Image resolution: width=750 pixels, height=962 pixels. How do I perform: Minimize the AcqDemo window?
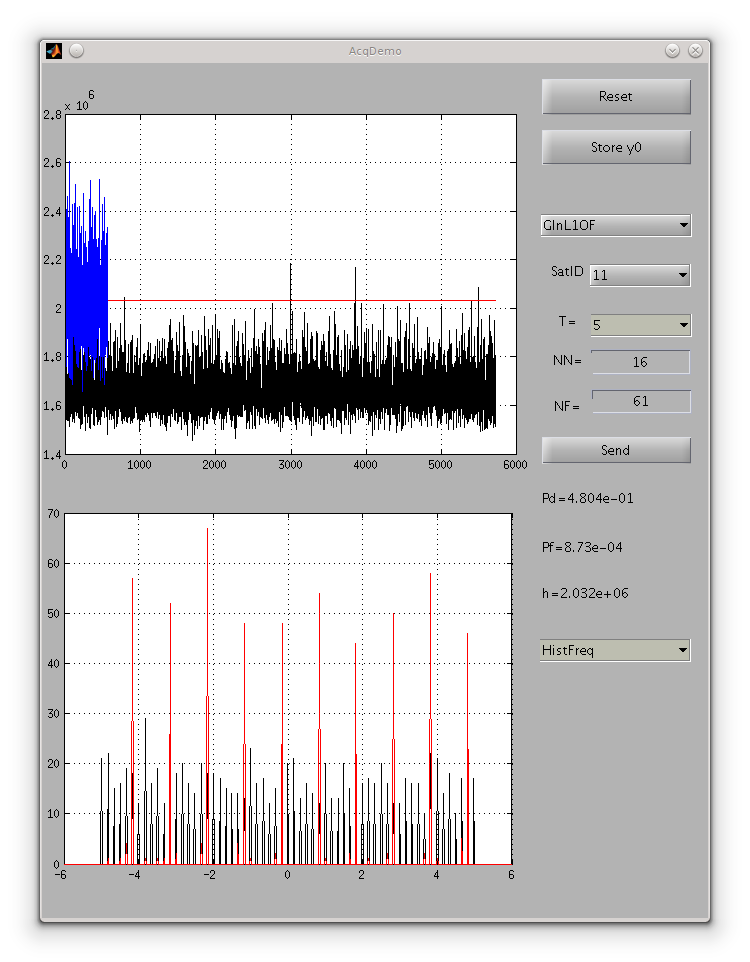672,51
